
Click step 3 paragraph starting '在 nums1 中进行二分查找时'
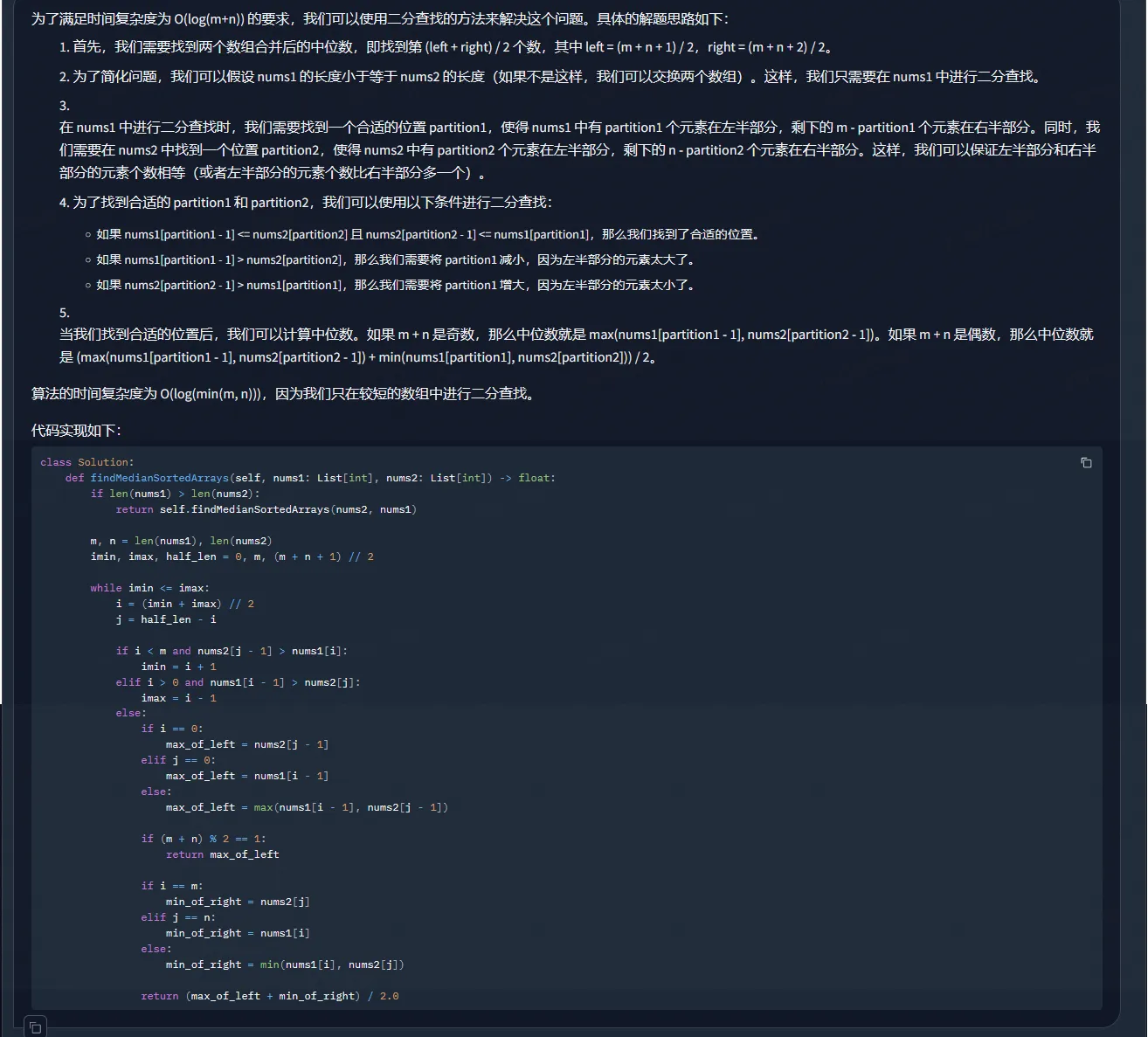coord(579,150)
